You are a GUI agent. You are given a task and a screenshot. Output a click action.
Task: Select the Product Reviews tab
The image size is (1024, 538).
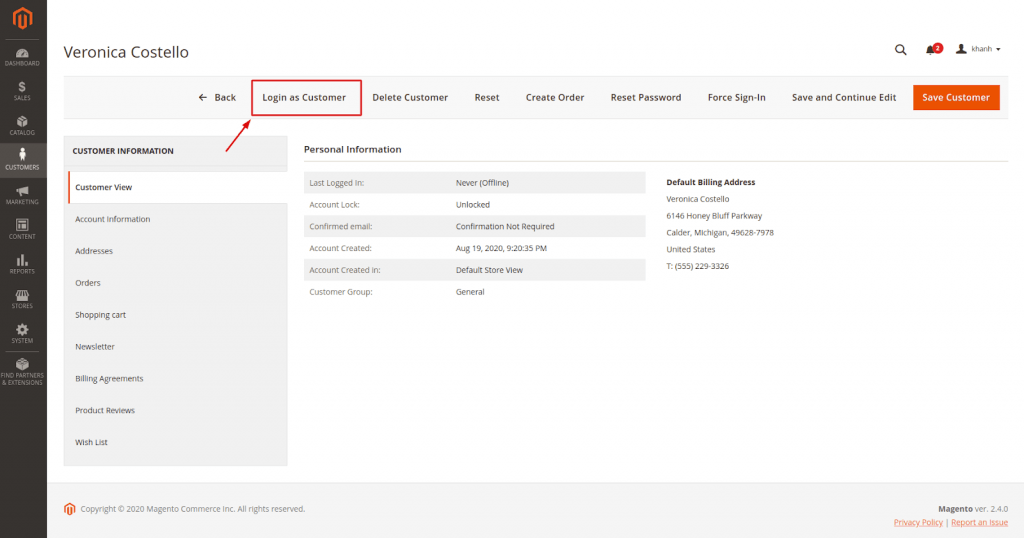(178, 410)
